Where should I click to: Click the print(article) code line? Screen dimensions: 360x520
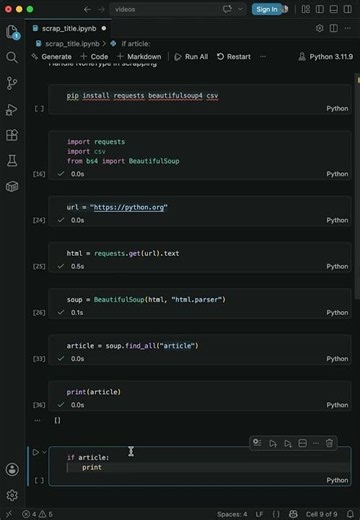click(x=93, y=392)
